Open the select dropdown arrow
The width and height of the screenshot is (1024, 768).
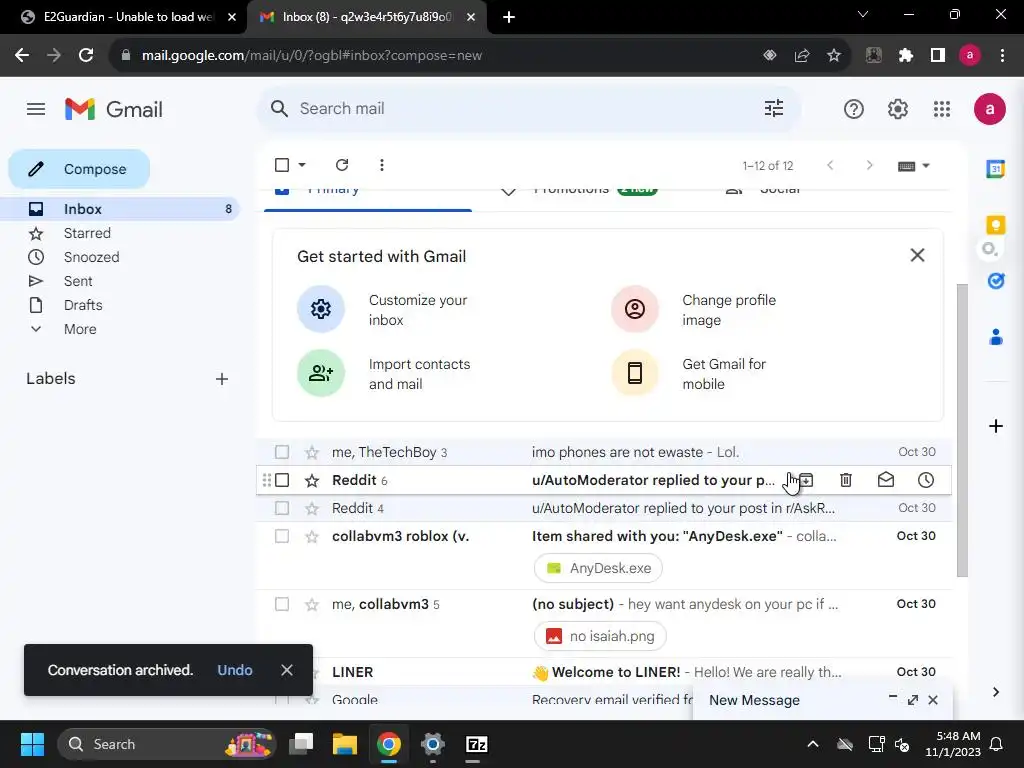pyautogui.click(x=302, y=165)
